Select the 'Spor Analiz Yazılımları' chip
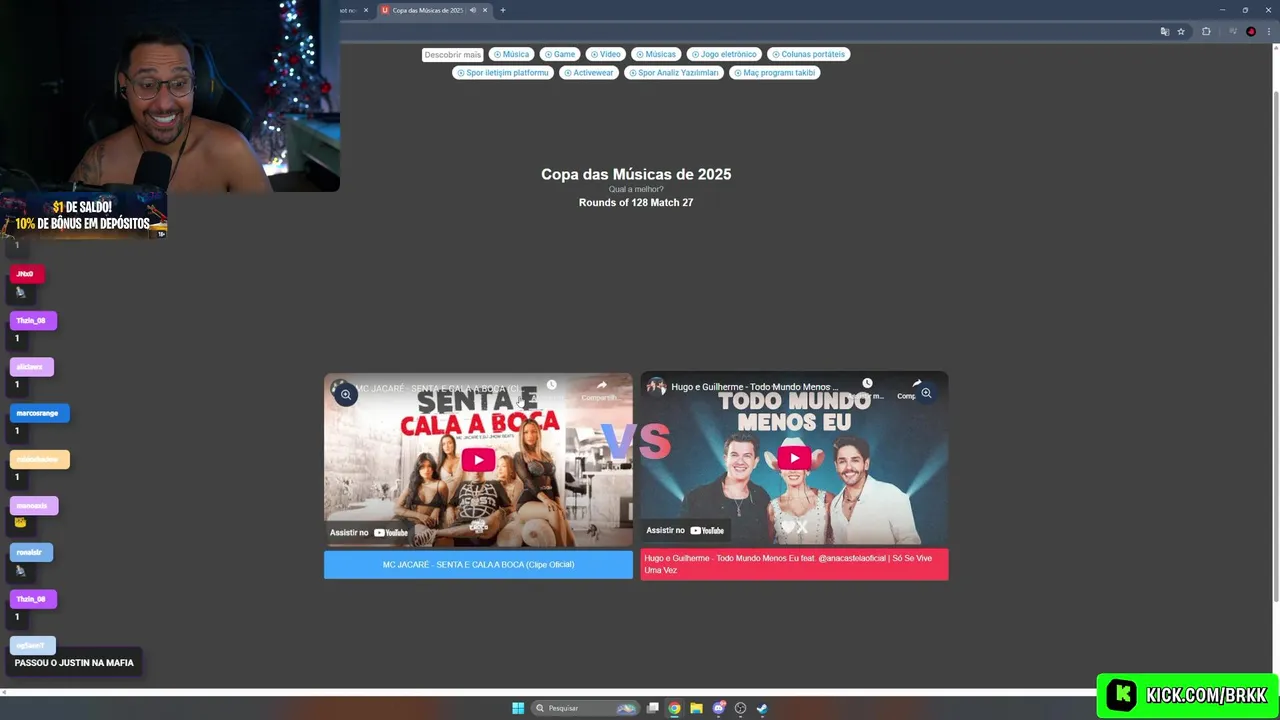The height and width of the screenshot is (720, 1280). click(674, 72)
